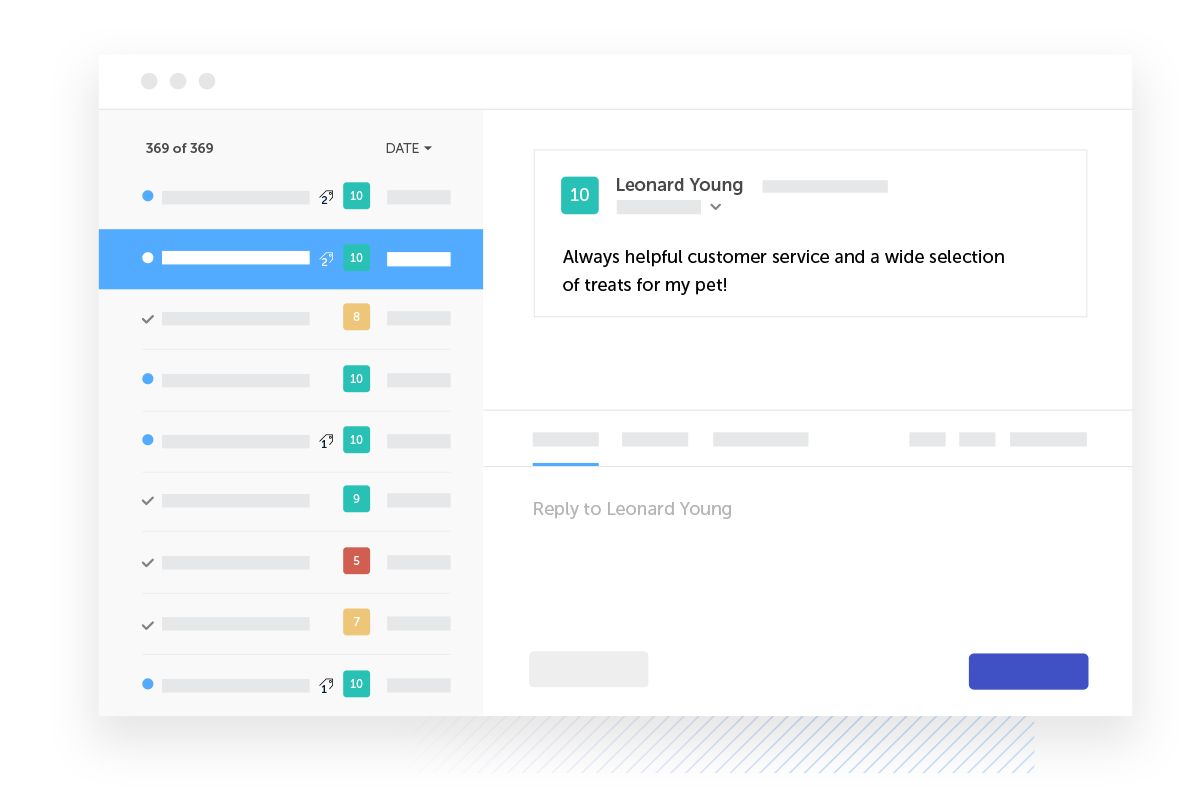Screen dimensions: 1200x800
Task: Click the blue unread indicator on the score 10 item
Action: point(147,379)
